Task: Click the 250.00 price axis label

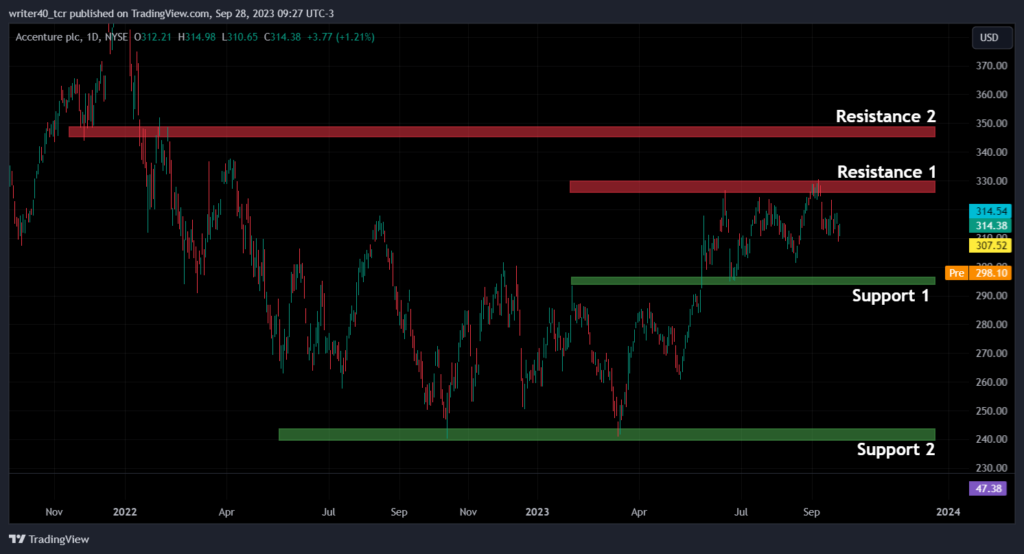Action: (991, 411)
